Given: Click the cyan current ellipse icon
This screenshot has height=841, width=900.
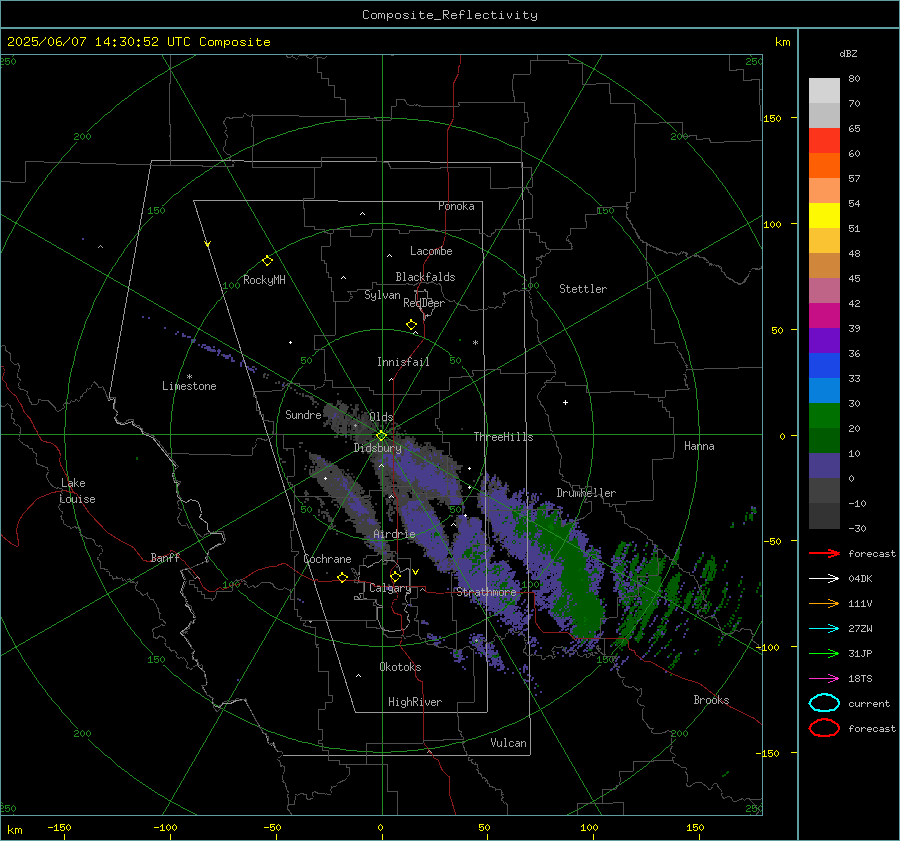Looking at the screenshot, I should [x=824, y=703].
